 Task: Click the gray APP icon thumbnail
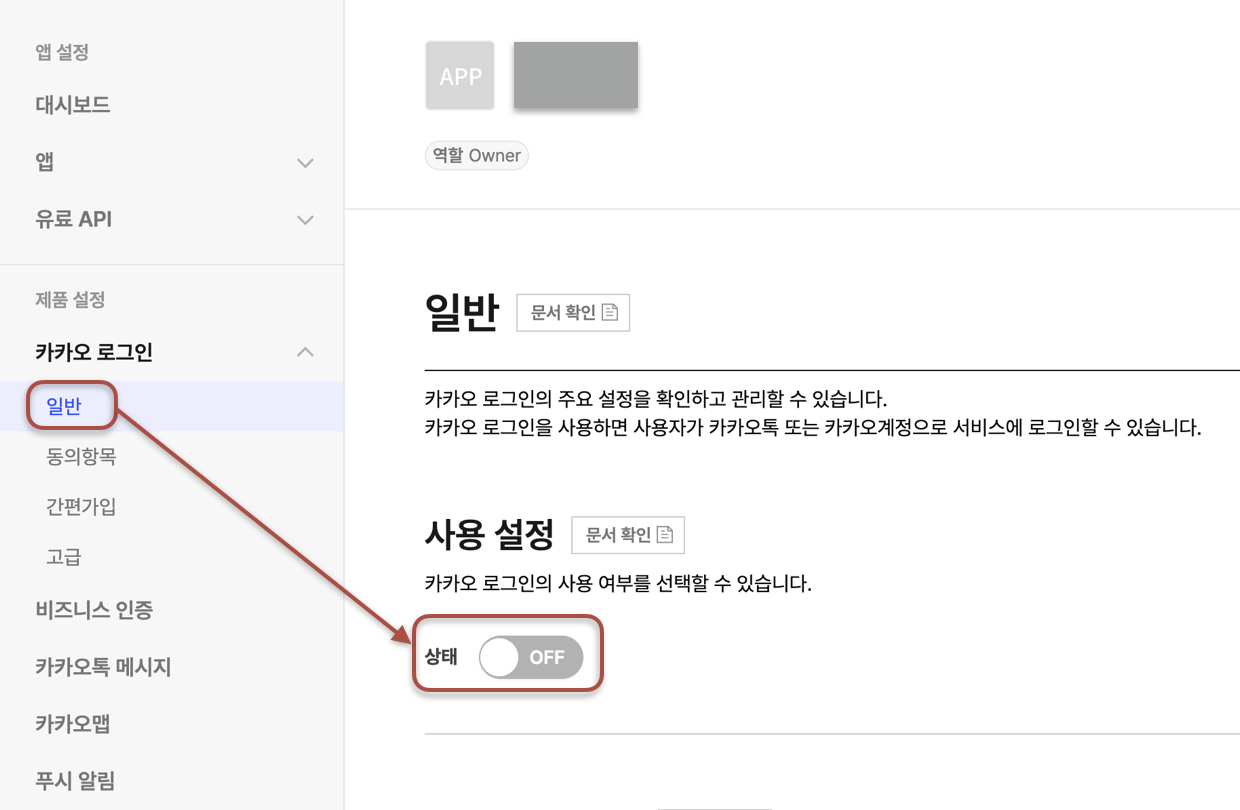coord(460,75)
